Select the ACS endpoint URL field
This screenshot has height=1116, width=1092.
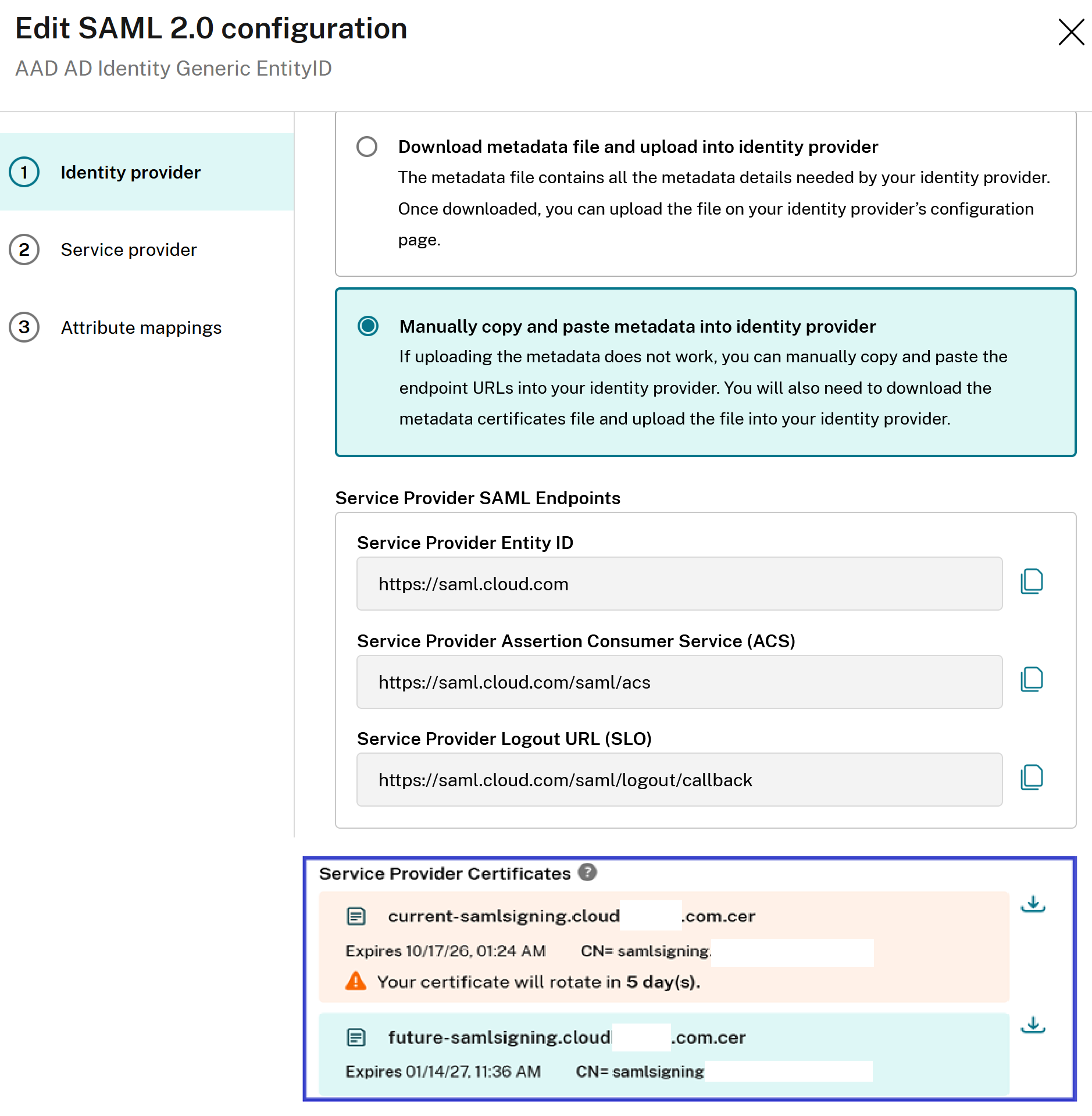point(679,682)
